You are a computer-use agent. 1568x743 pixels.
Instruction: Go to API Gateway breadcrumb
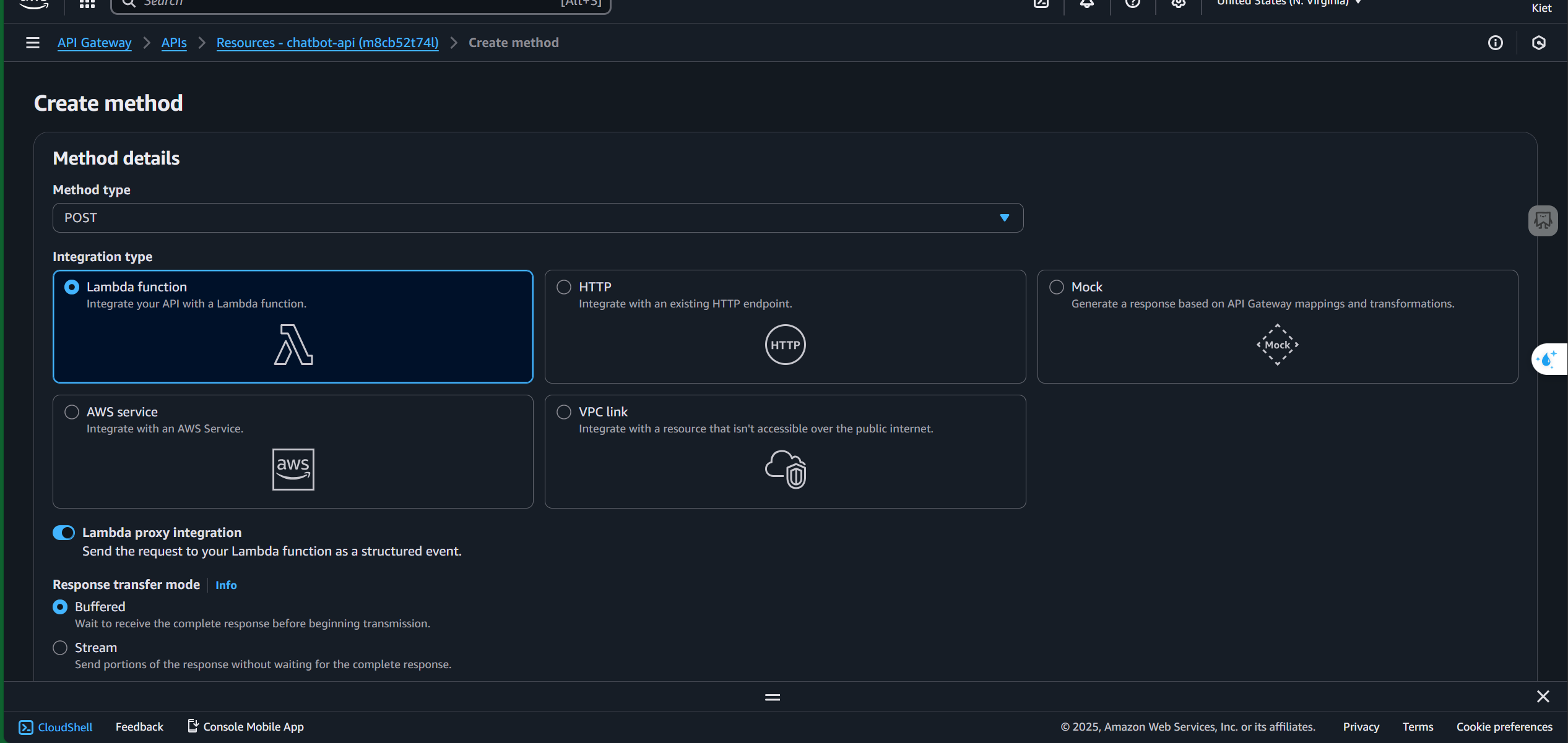pos(94,43)
